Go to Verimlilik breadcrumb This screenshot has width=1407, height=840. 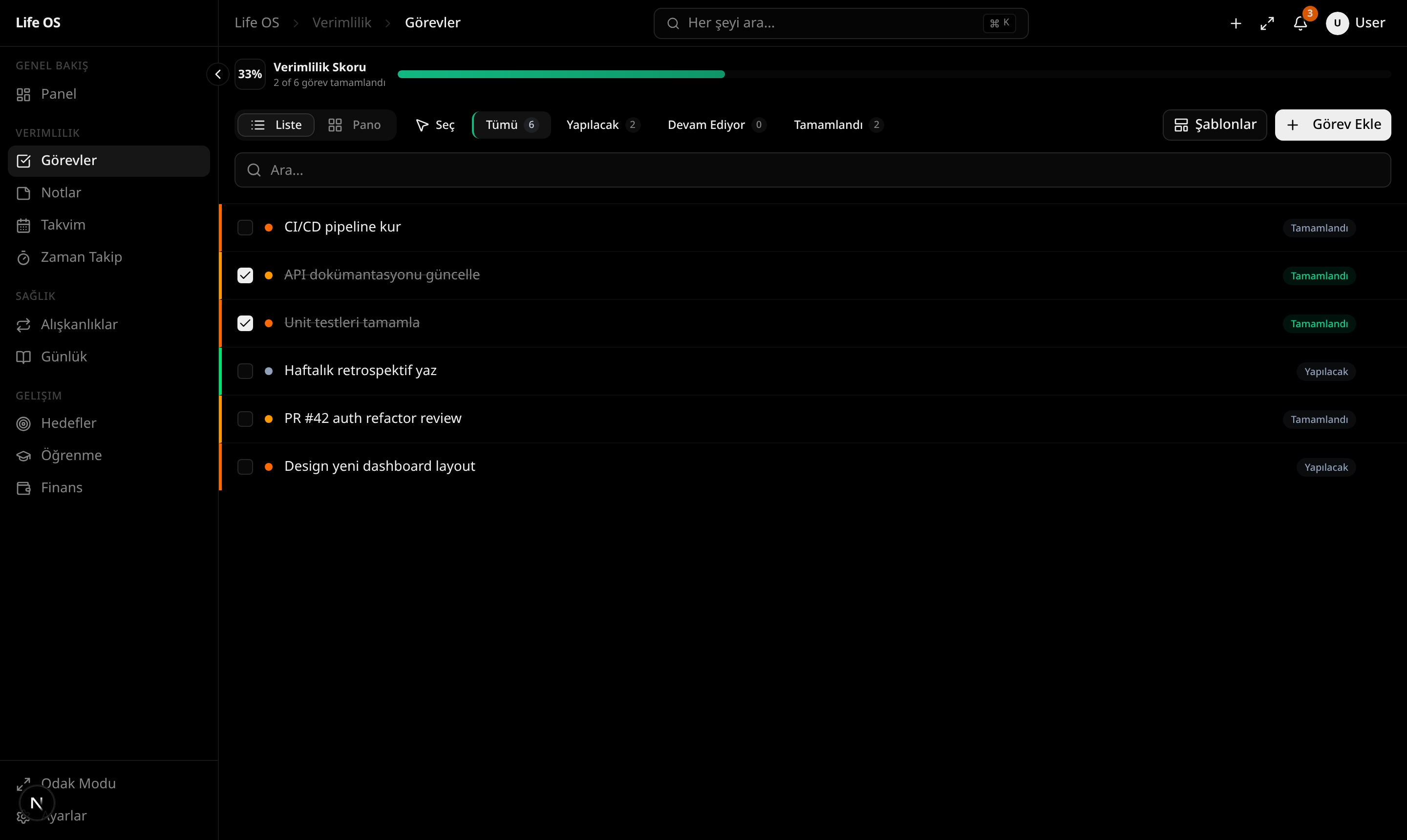(x=341, y=22)
